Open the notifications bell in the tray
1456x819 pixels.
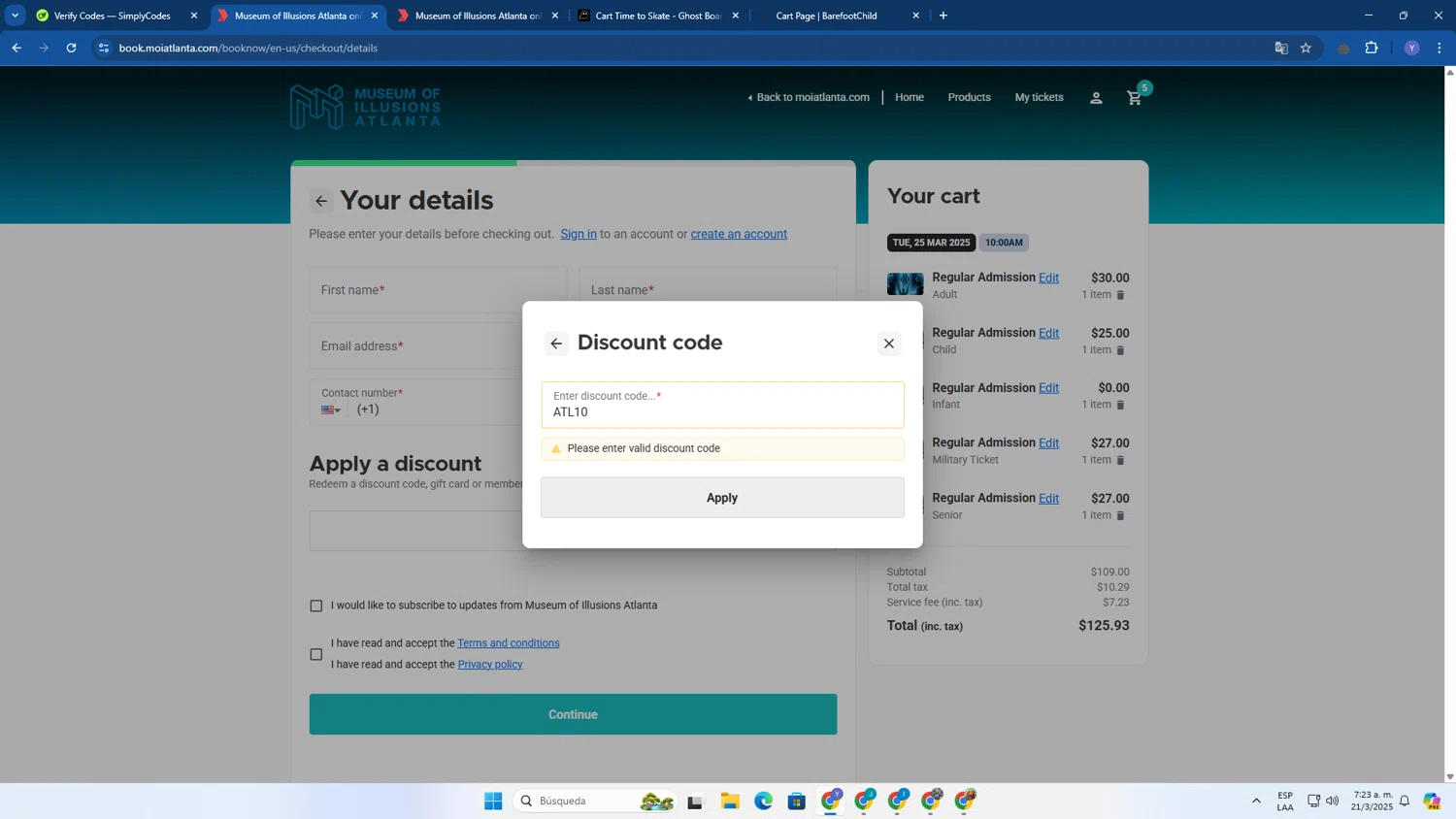pos(1405,801)
